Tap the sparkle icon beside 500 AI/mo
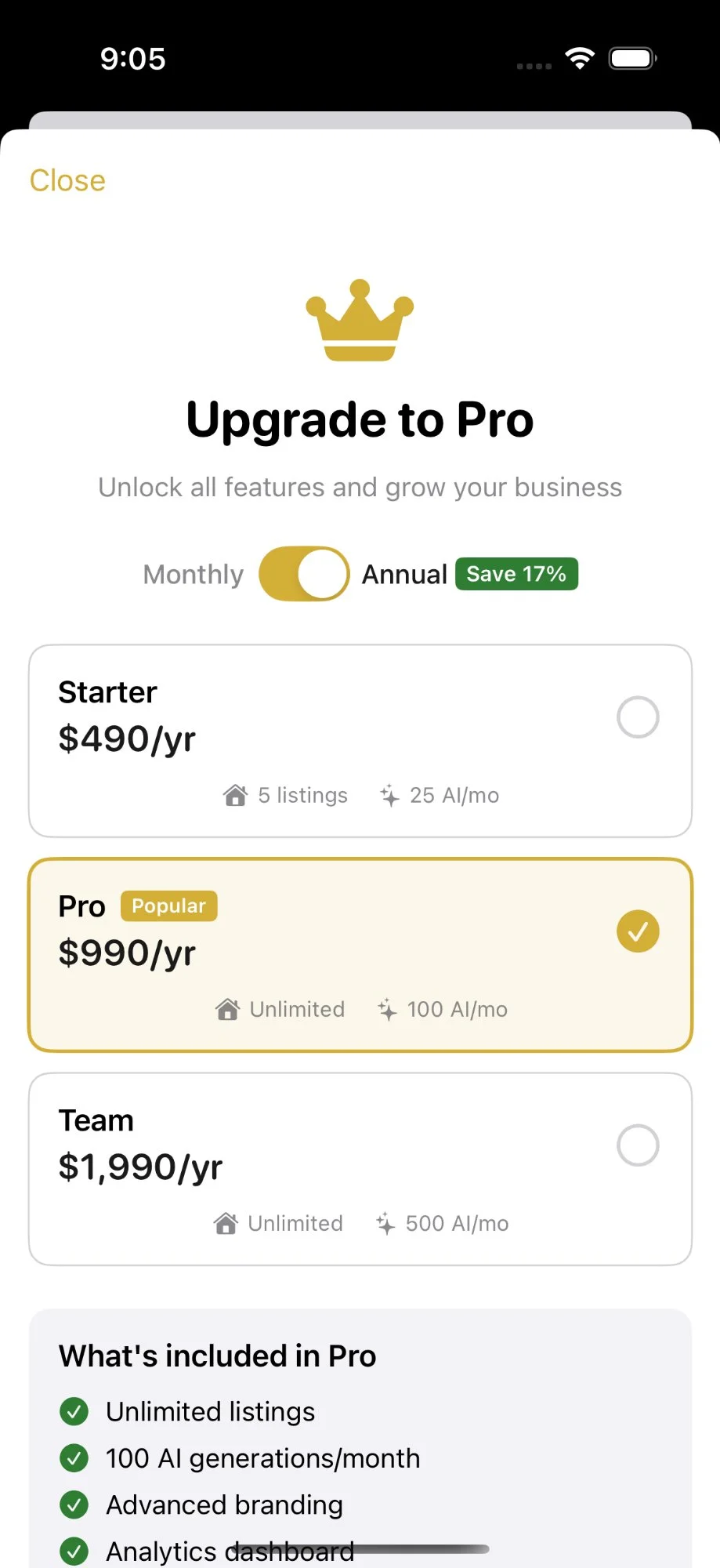 click(385, 1223)
